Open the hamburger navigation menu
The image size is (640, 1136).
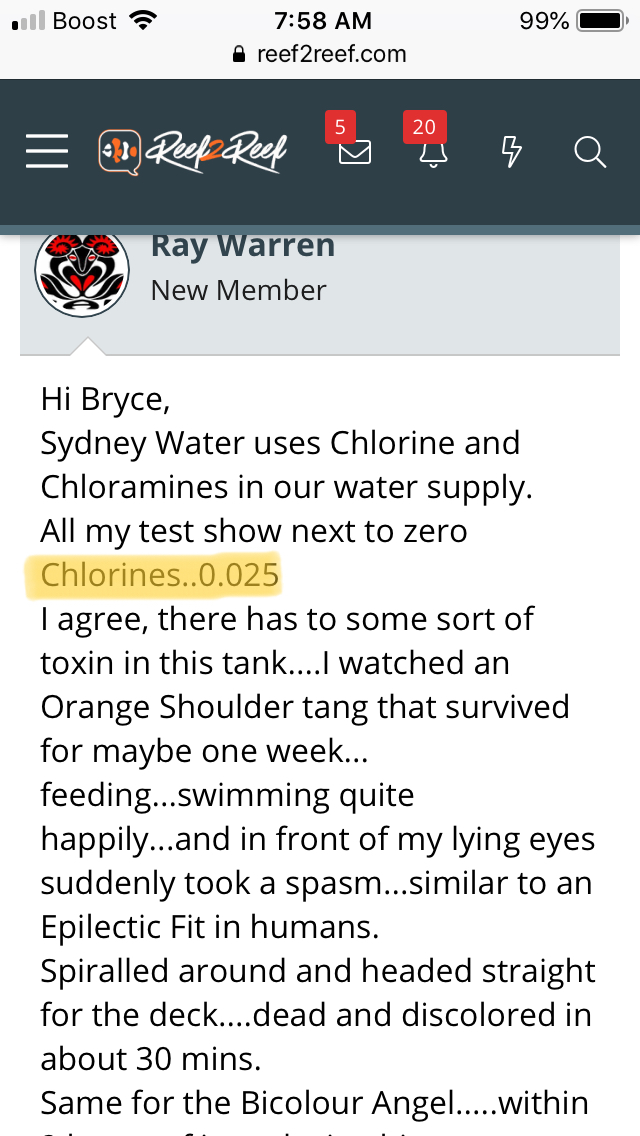point(47,152)
